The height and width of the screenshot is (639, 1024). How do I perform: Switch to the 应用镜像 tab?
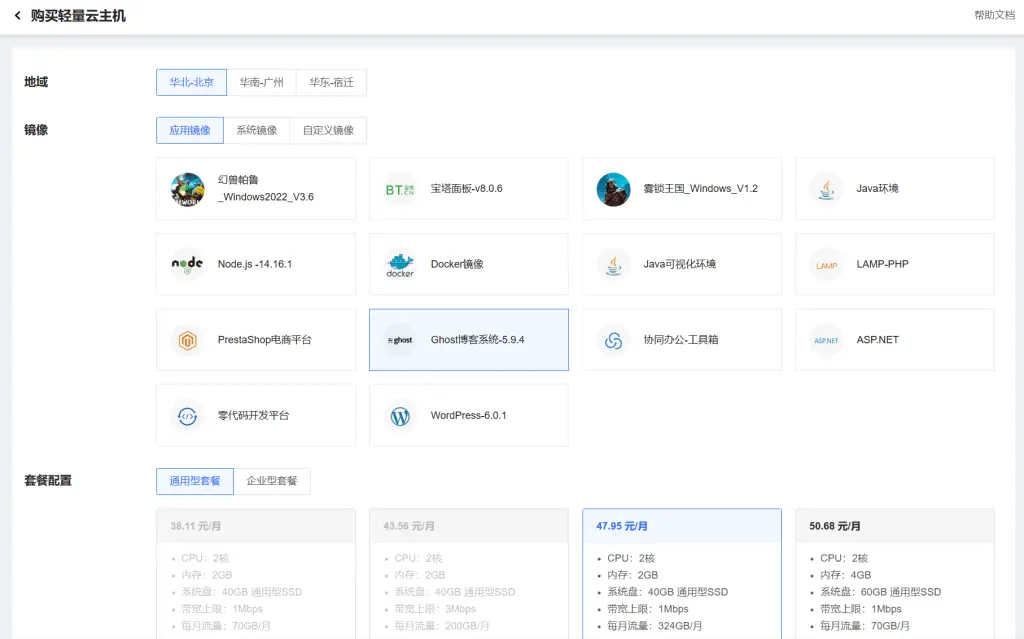point(190,130)
